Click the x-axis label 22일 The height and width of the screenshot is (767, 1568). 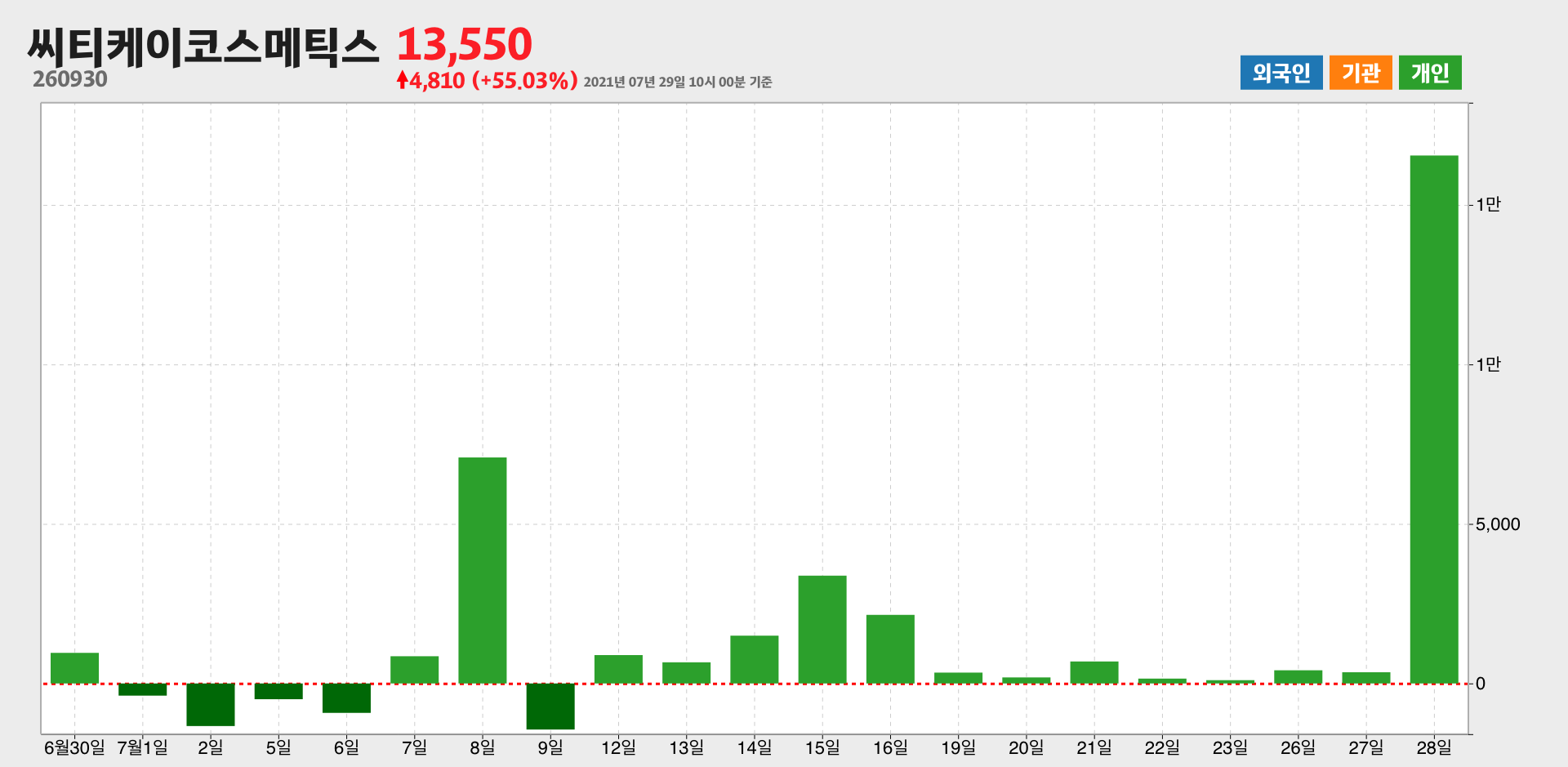(x=1162, y=747)
